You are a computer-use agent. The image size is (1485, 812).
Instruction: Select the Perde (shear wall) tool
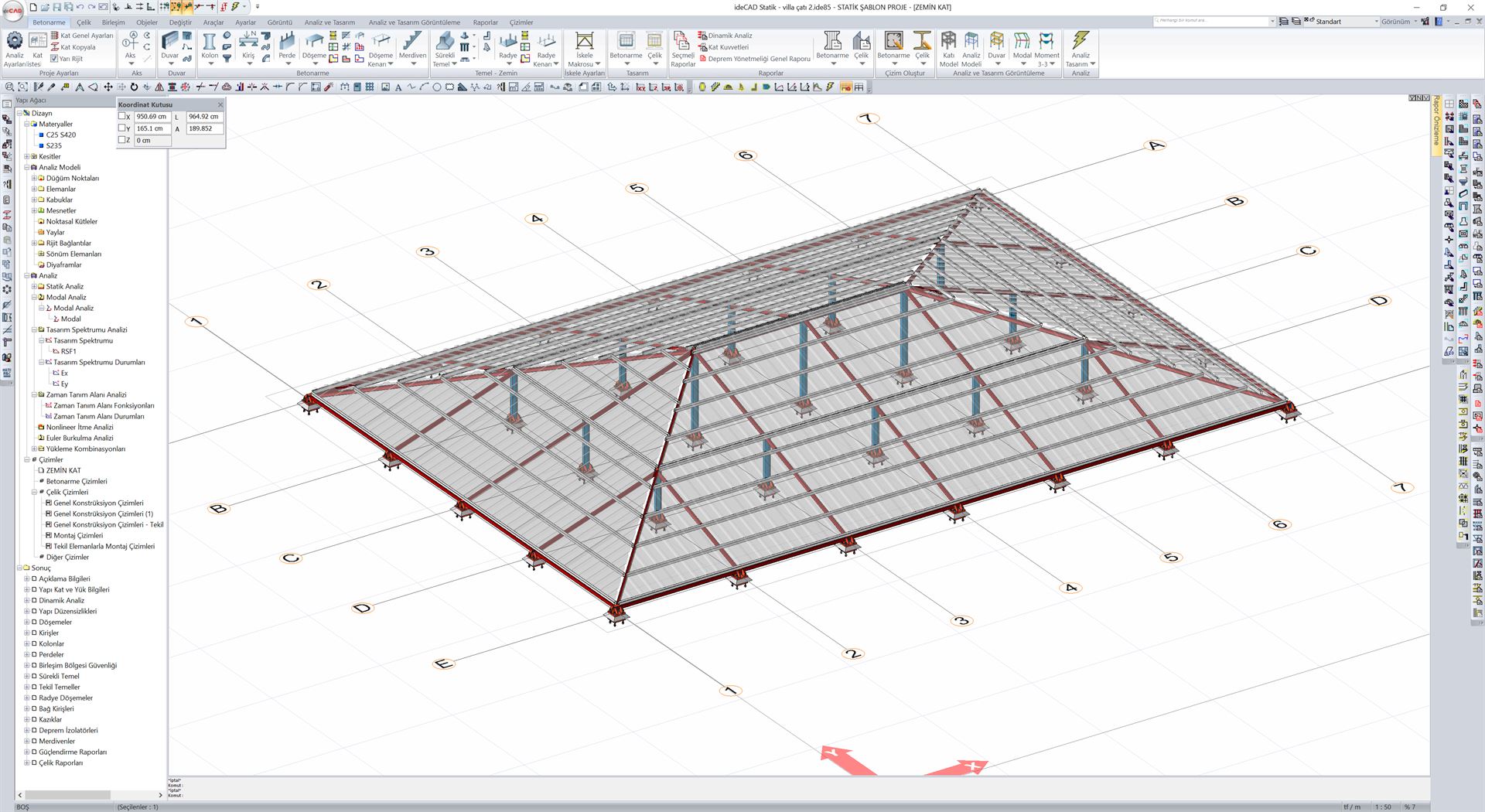[287, 43]
